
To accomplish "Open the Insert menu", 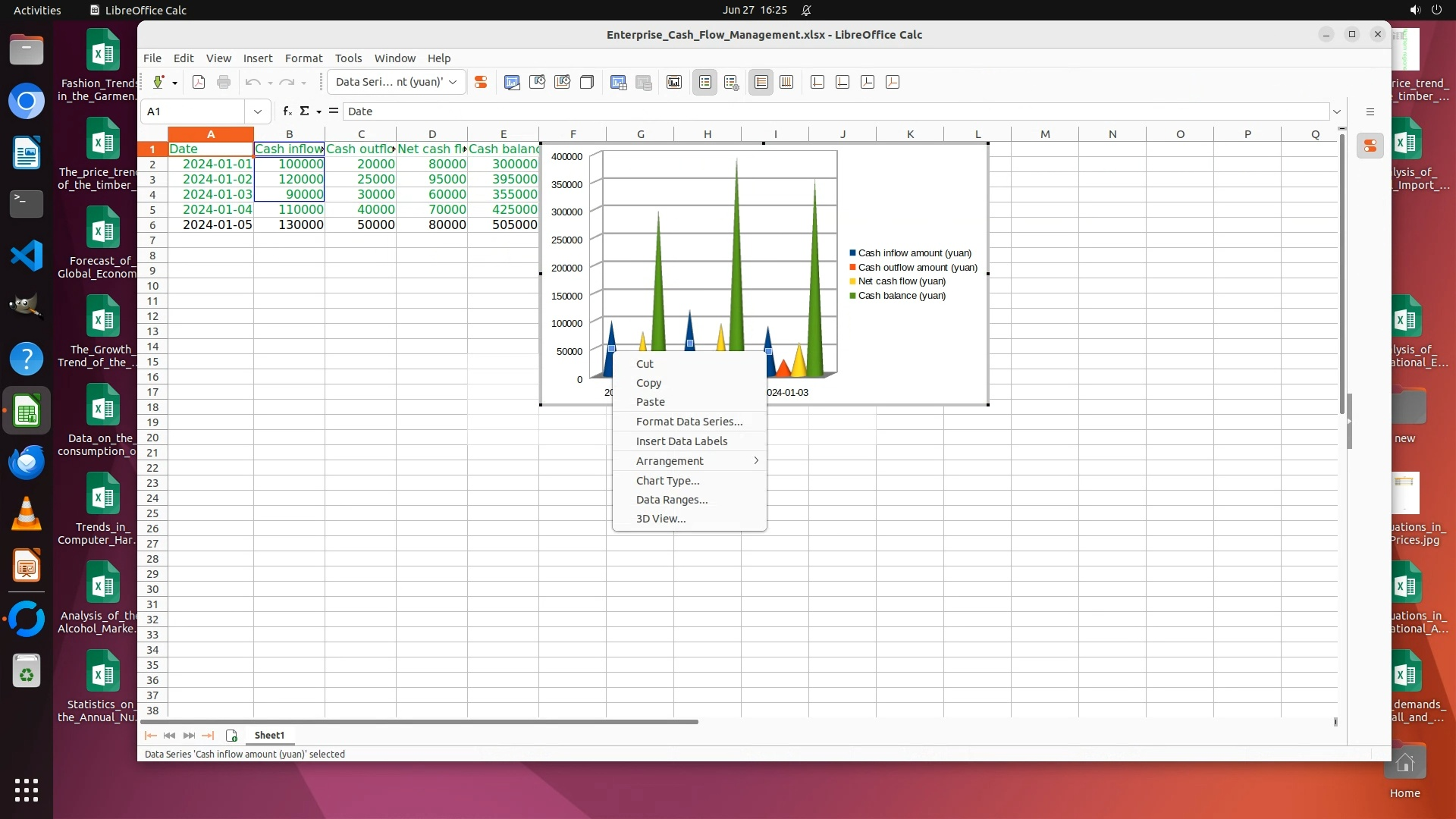I will pos(257,58).
